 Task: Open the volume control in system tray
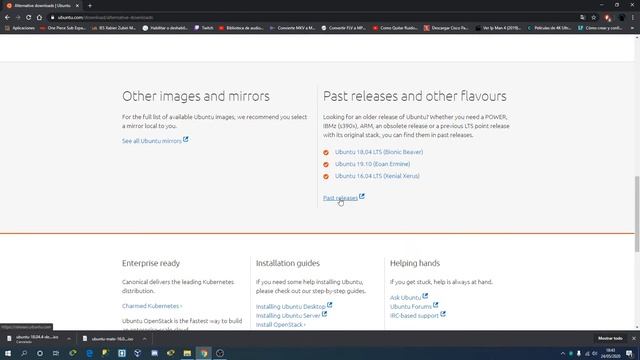595,353
